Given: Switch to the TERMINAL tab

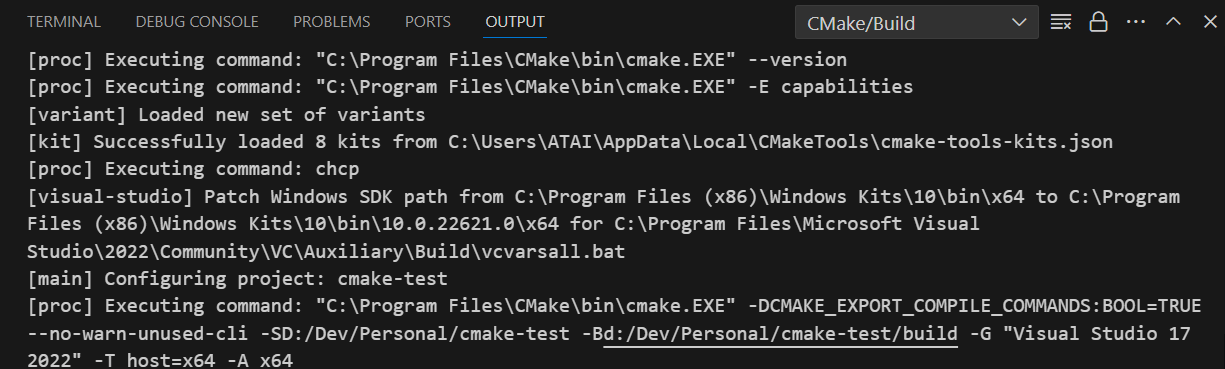Looking at the screenshot, I should click(x=64, y=21).
